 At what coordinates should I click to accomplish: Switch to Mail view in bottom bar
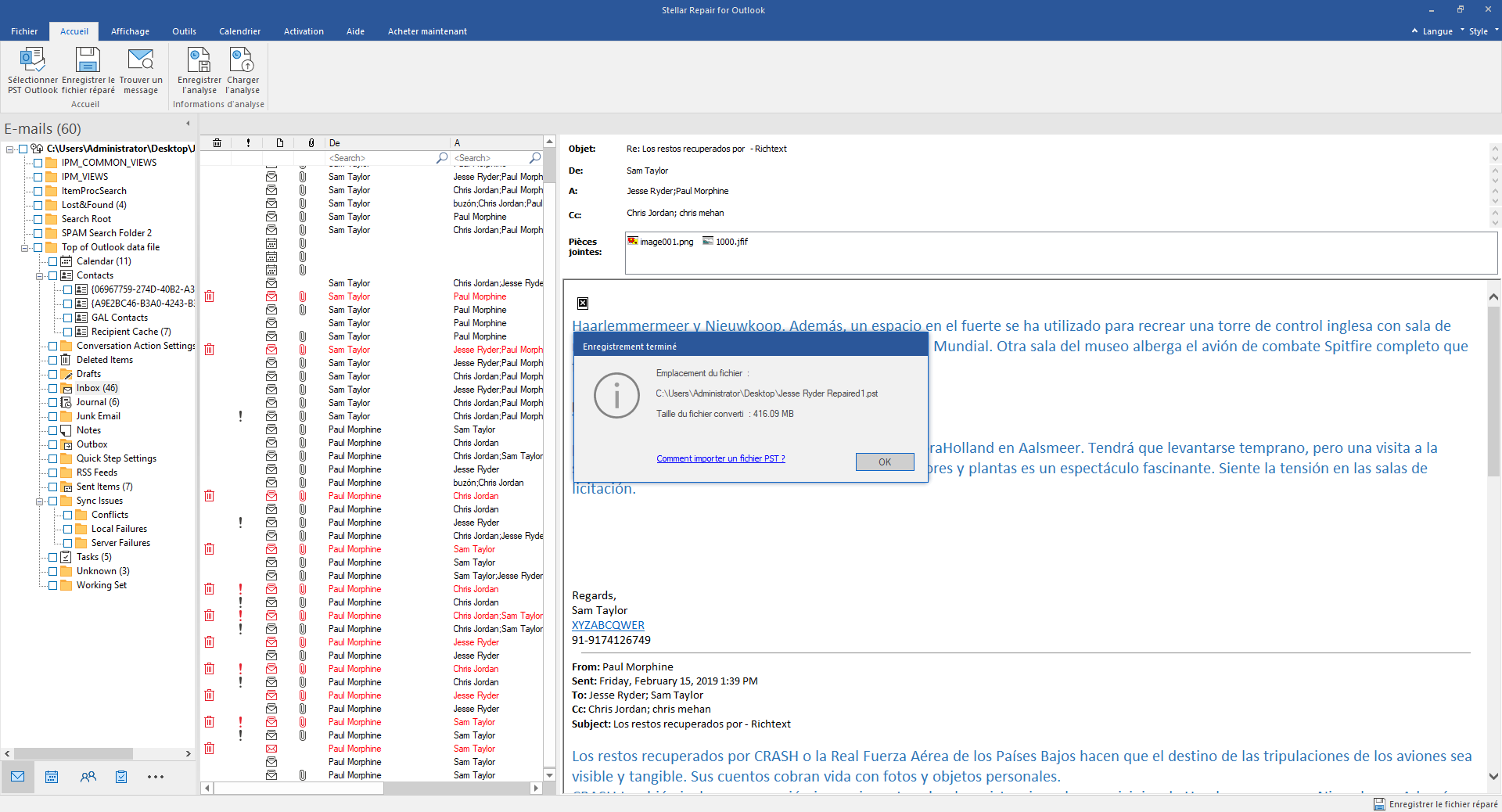(18, 777)
